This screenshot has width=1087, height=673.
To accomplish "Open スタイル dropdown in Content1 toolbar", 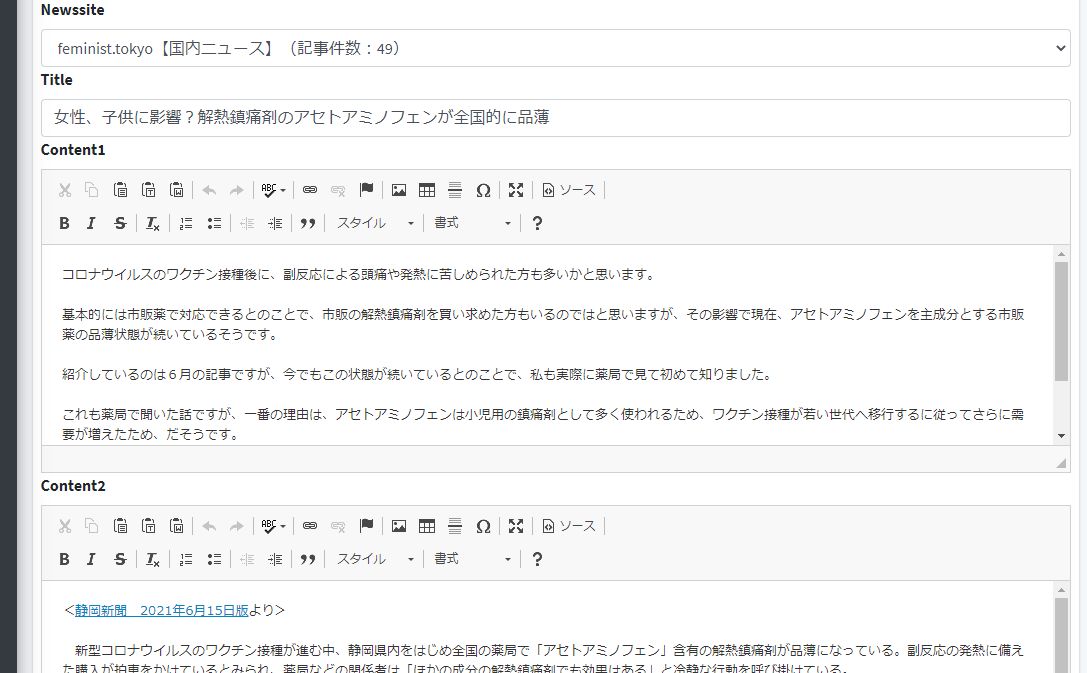I will coord(375,223).
